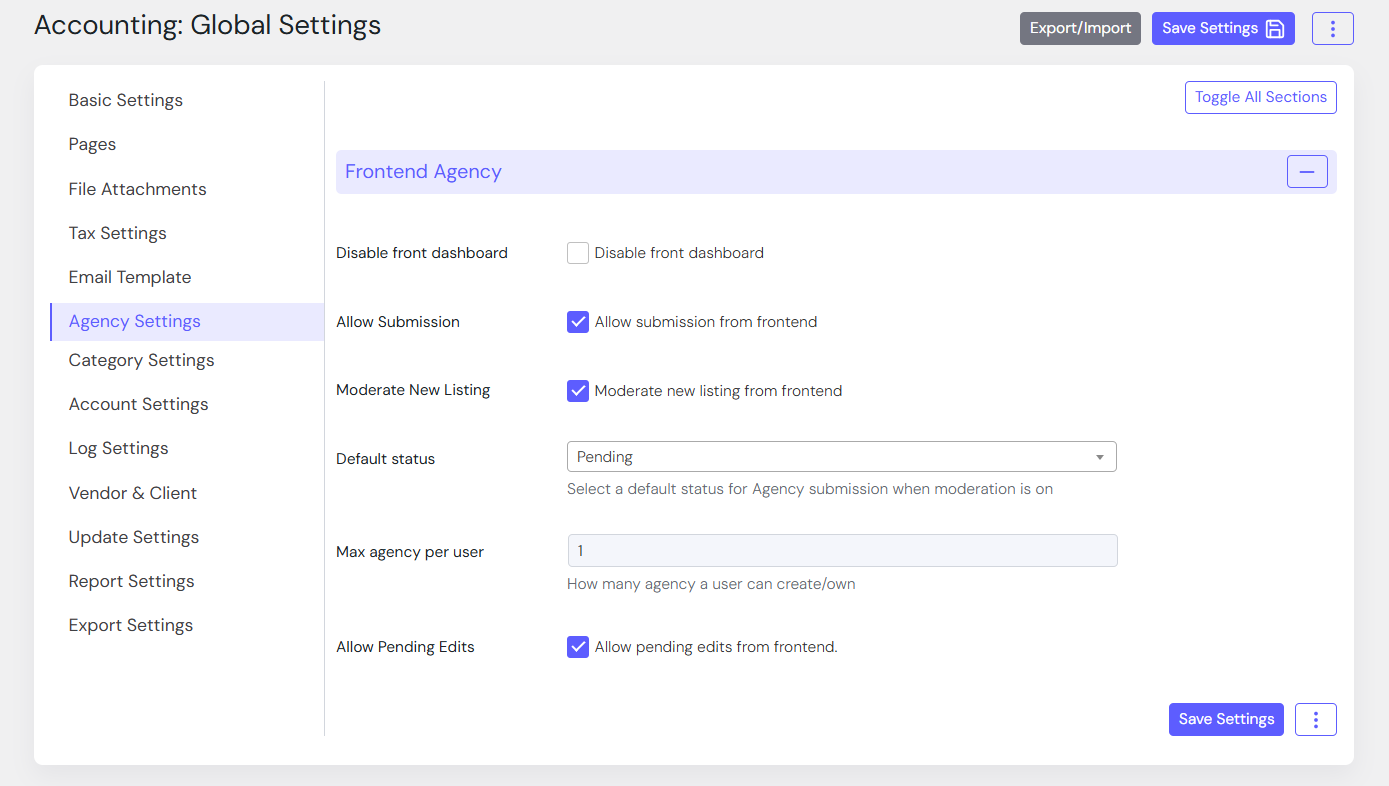Open Export Settings in sidebar

(131, 625)
